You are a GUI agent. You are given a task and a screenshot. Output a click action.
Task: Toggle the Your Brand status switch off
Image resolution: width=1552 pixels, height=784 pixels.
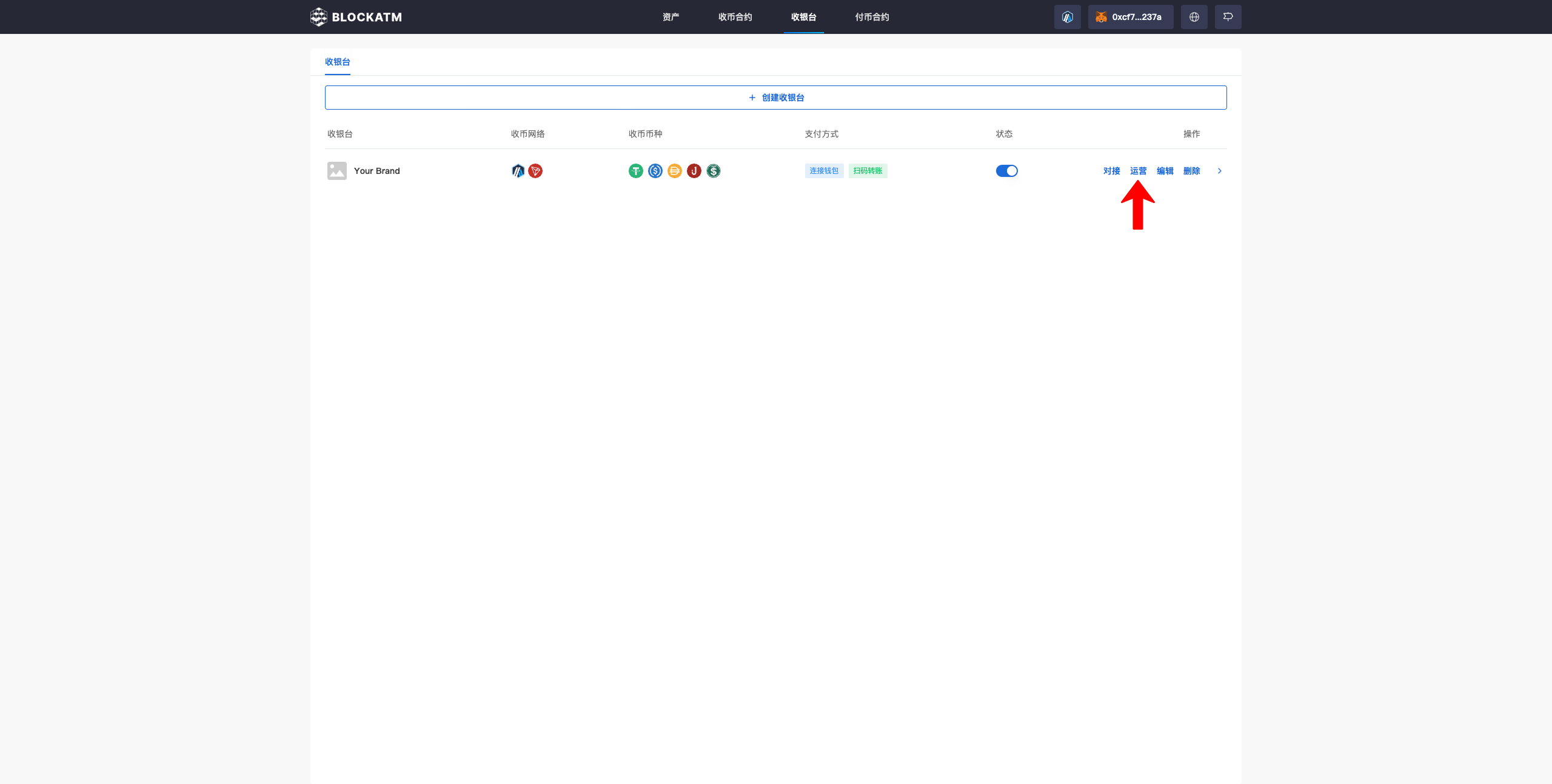1006,171
